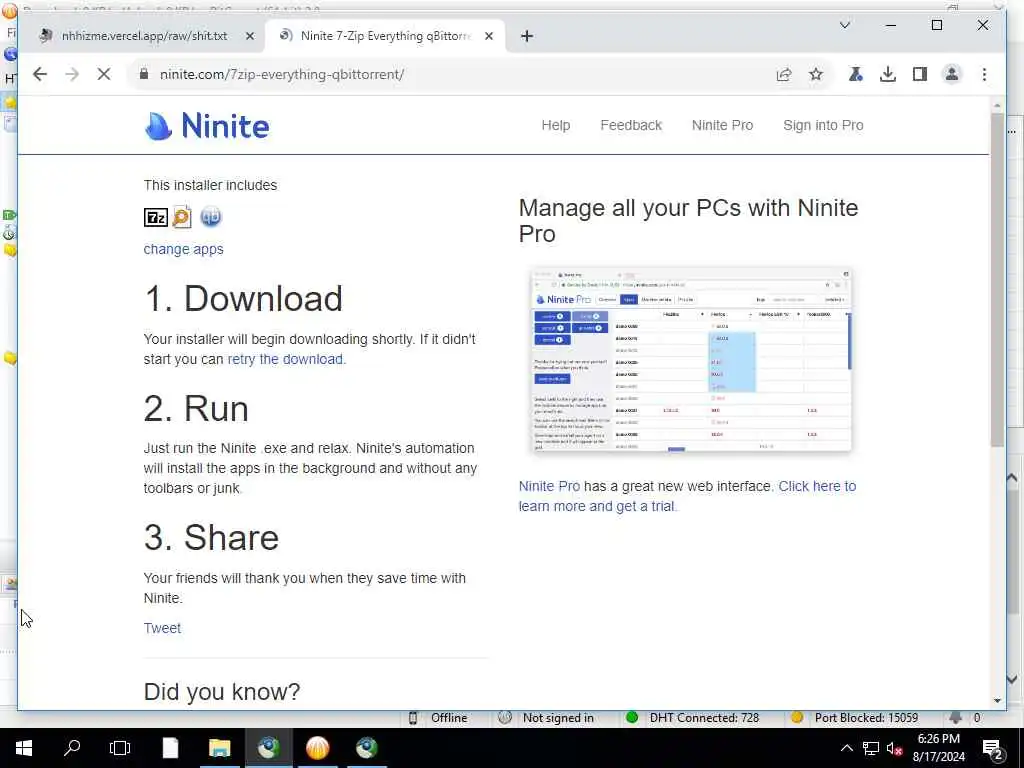Viewport: 1024px width, 768px height.
Task: Open File Explorer from taskbar
Action: pyautogui.click(x=219, y=748)
